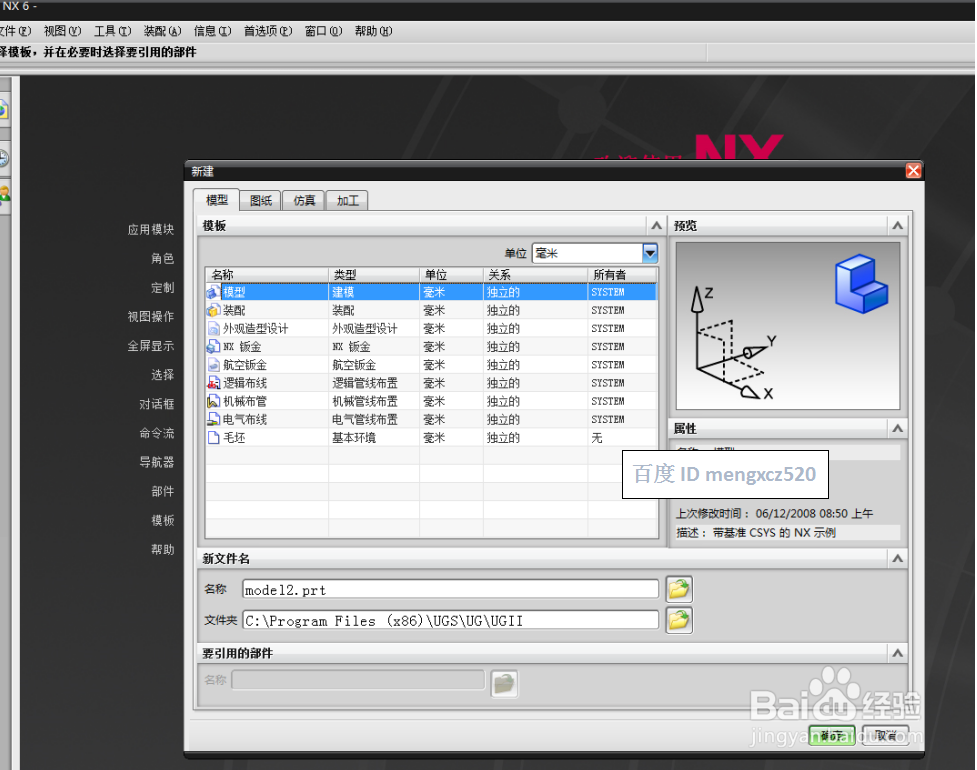Image resolution: width=977 pixels, height=770 pixels.
Task: Click the 角色 link on welcome page
Action: click(x=162, y=259)
